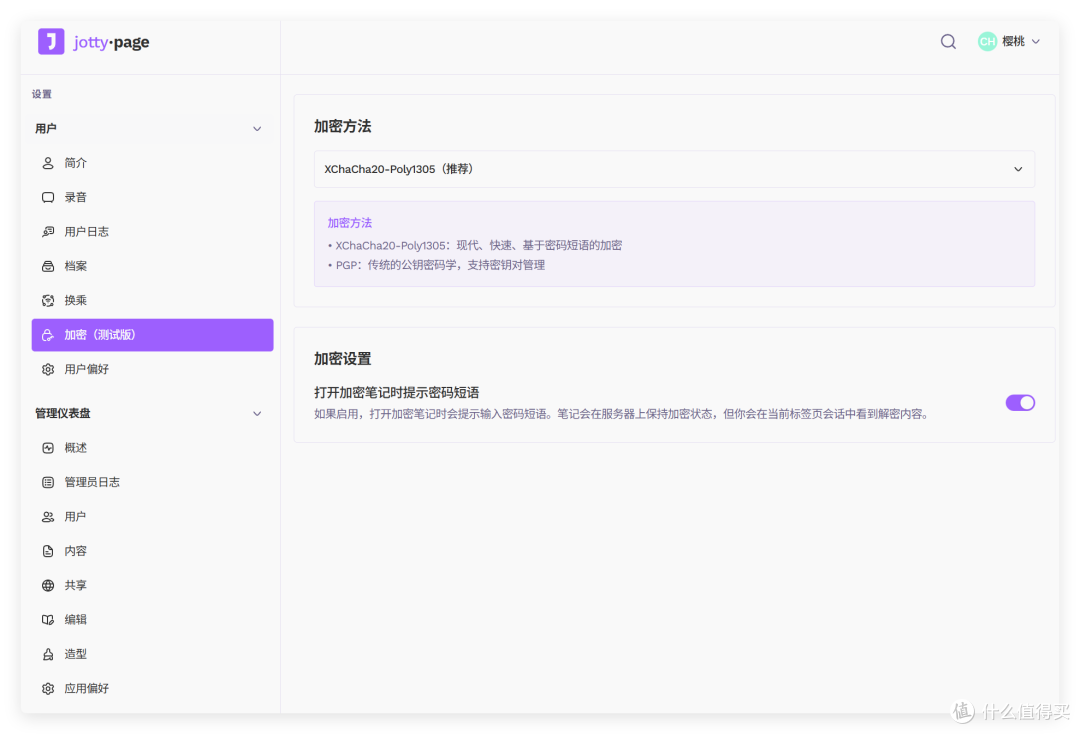Click the 管理仪表盘 section header
Screen dimensions: 1080x734
point(63,414)
